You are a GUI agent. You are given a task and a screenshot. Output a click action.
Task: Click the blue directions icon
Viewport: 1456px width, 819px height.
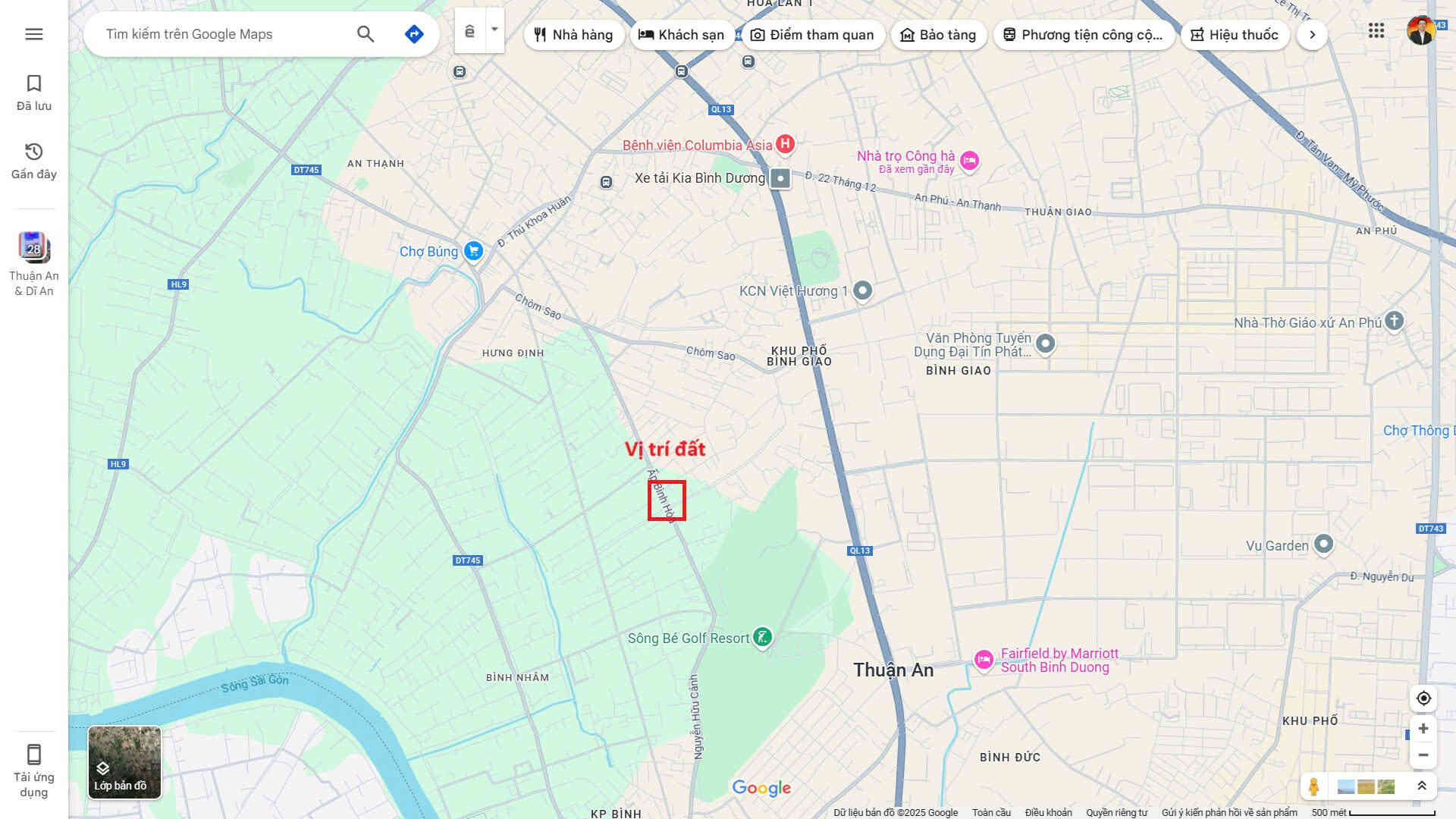click(x=414, y=34)
